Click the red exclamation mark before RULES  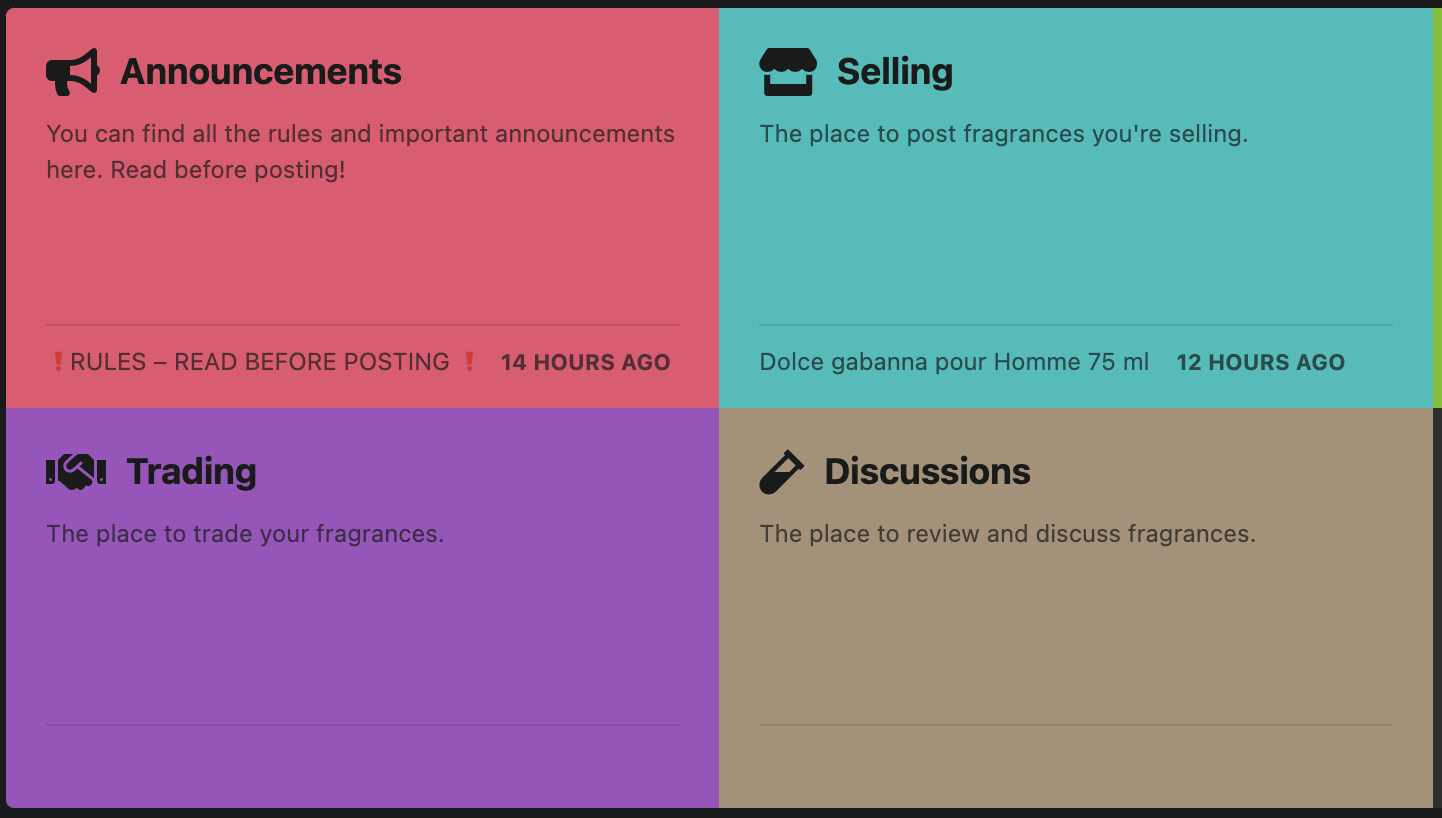(57, 362)
